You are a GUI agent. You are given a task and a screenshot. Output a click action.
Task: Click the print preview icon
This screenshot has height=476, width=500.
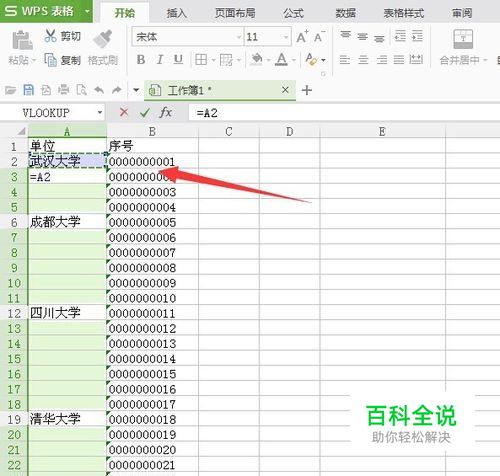tap(81, 90)
